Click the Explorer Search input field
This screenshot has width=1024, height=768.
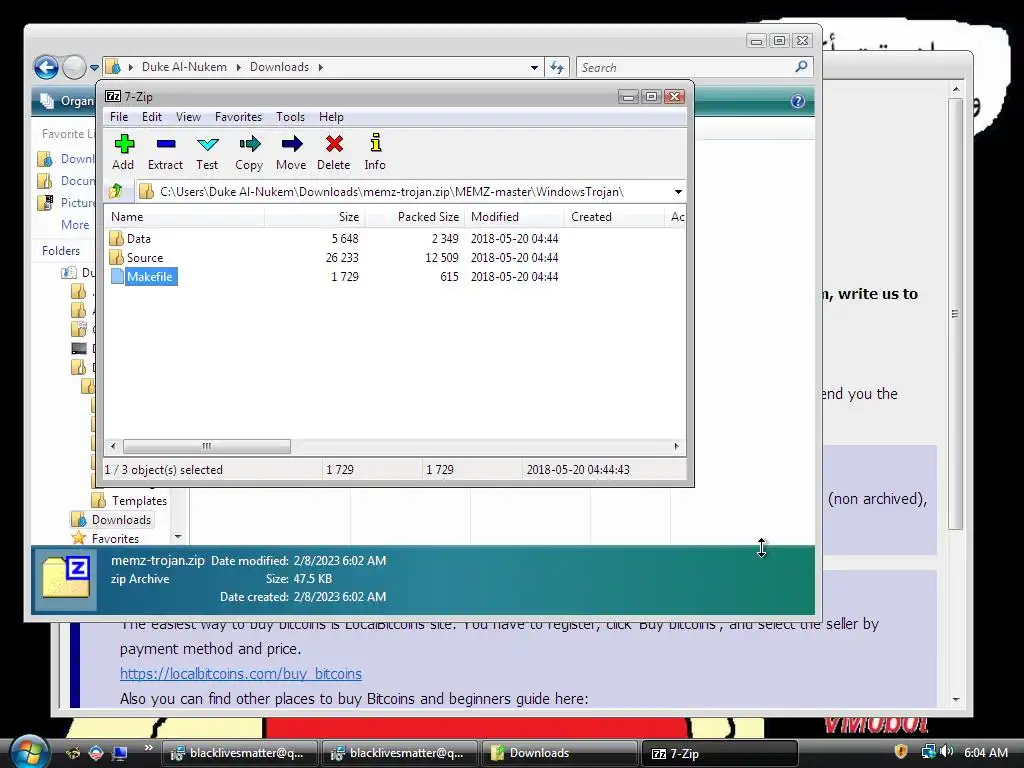click(x=686, y=67)
